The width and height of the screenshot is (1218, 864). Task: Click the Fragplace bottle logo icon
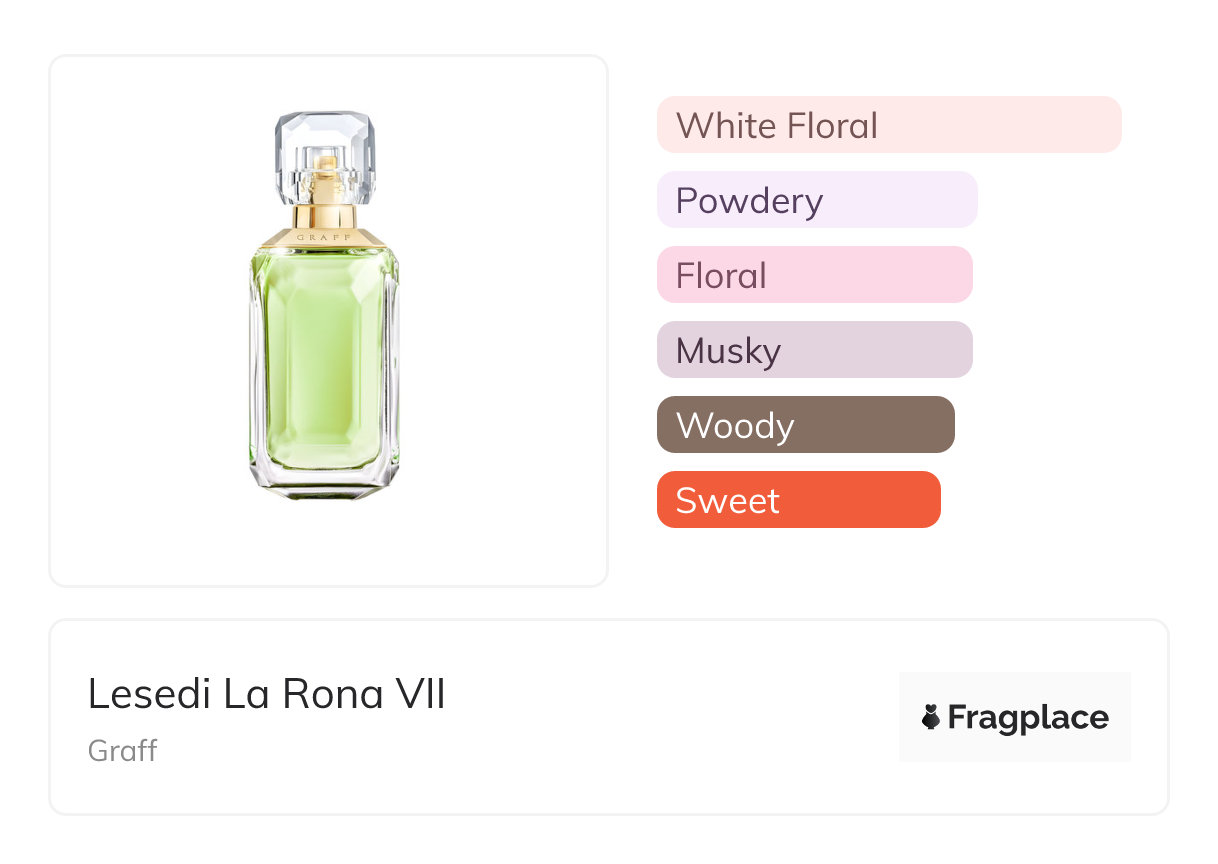pos(932,717)
